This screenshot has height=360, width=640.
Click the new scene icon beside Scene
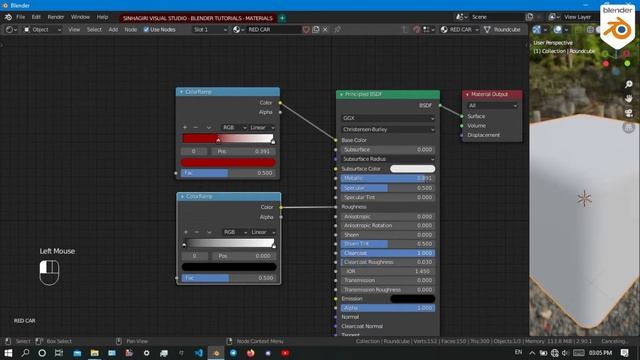[529, 17]
